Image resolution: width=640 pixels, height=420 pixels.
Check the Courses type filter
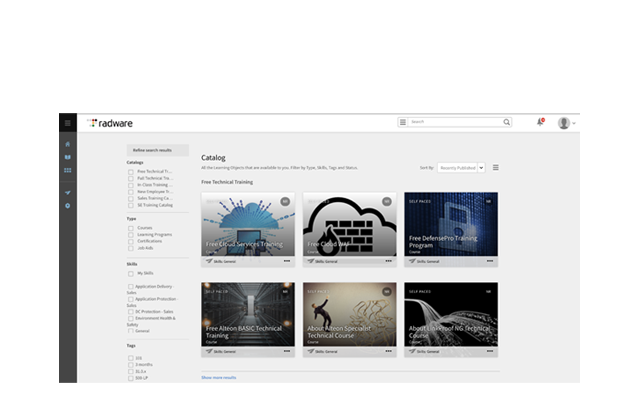(131, 228)
